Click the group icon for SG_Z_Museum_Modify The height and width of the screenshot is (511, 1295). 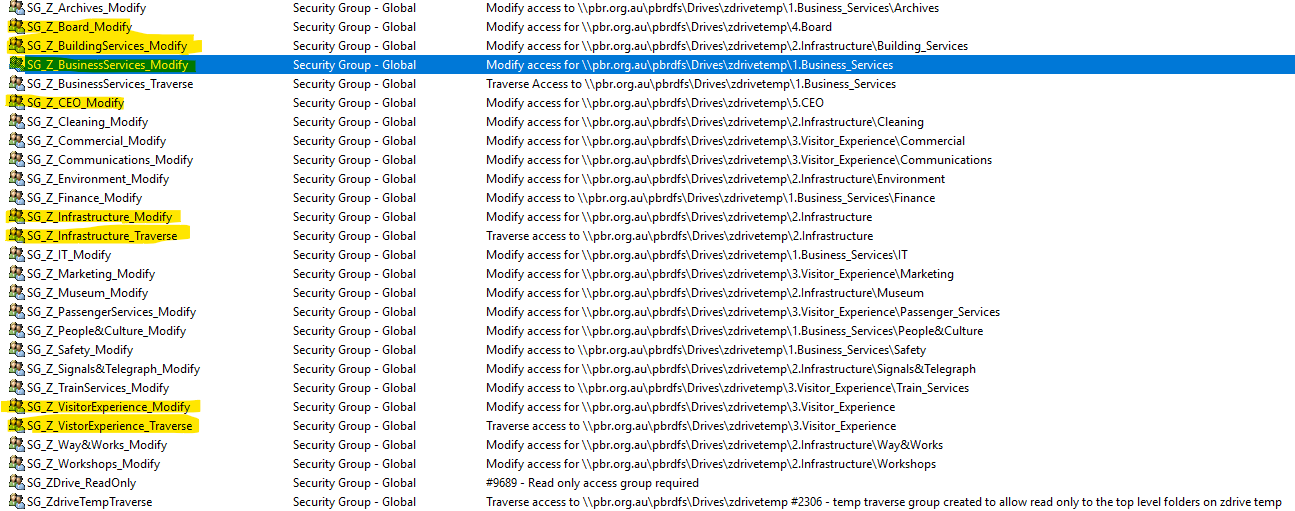point(16,293)
